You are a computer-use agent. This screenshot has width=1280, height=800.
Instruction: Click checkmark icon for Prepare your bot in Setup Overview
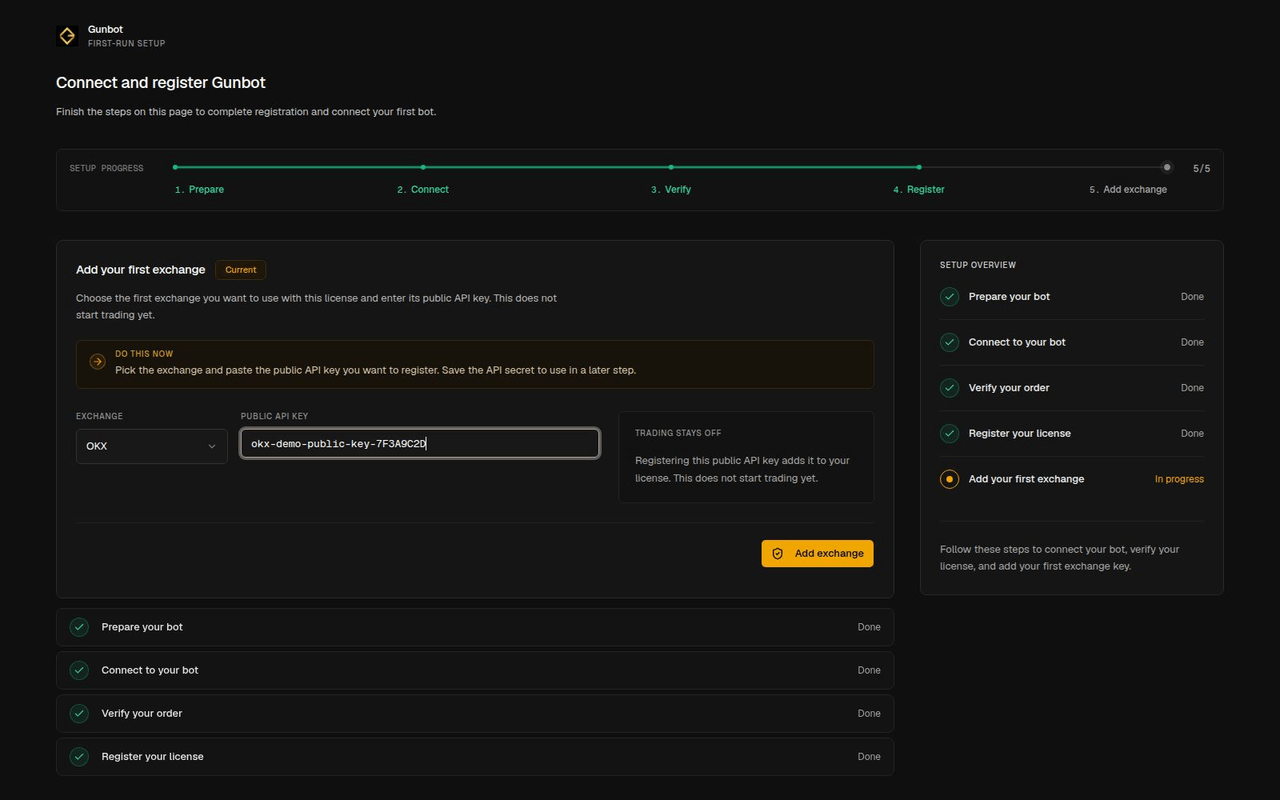(950, 297)
